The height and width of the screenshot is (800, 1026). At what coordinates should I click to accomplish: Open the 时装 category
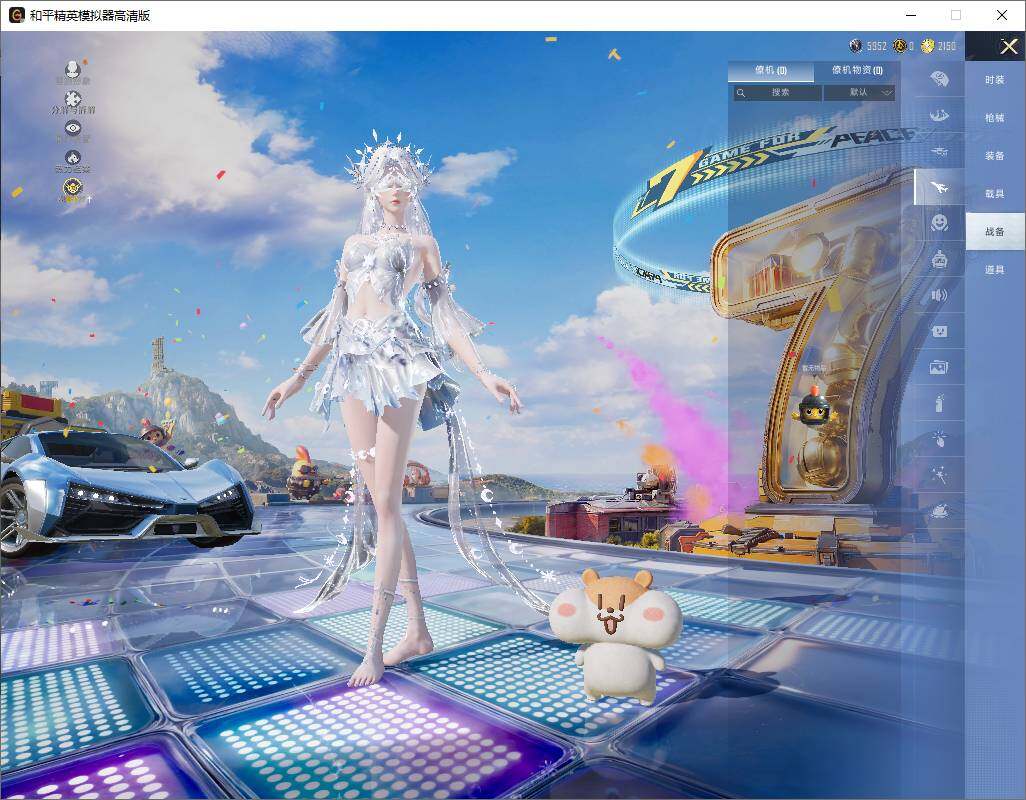[x=994, y=80]
